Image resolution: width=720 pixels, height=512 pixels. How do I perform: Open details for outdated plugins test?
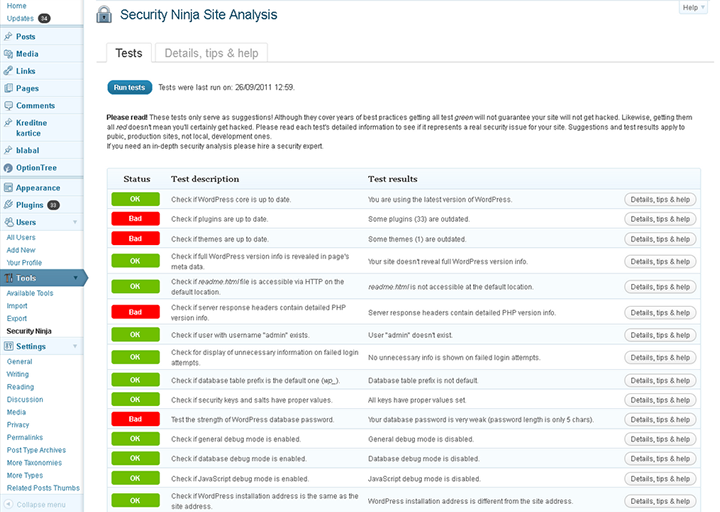tap(660, 219)
